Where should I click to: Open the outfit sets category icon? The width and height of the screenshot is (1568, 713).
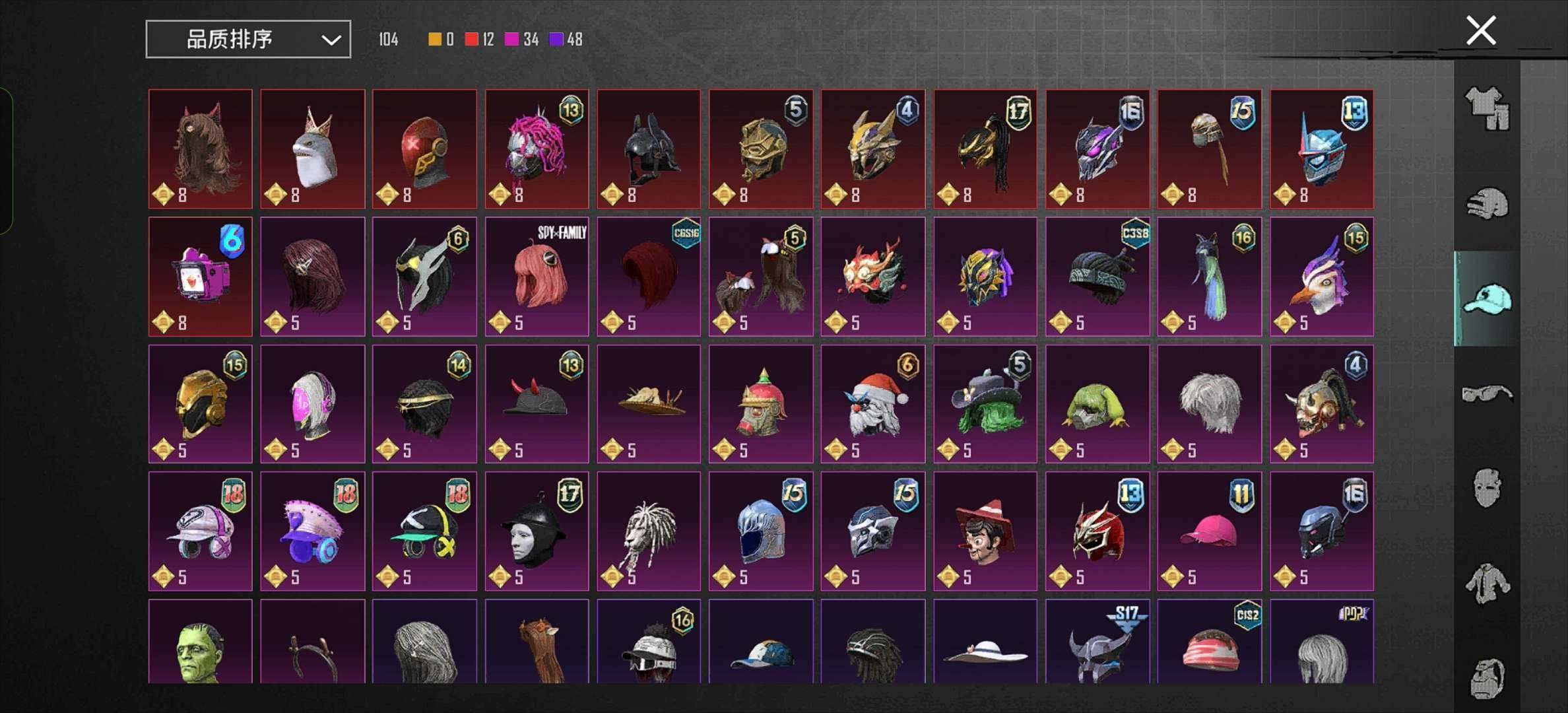pos(1487,108)
